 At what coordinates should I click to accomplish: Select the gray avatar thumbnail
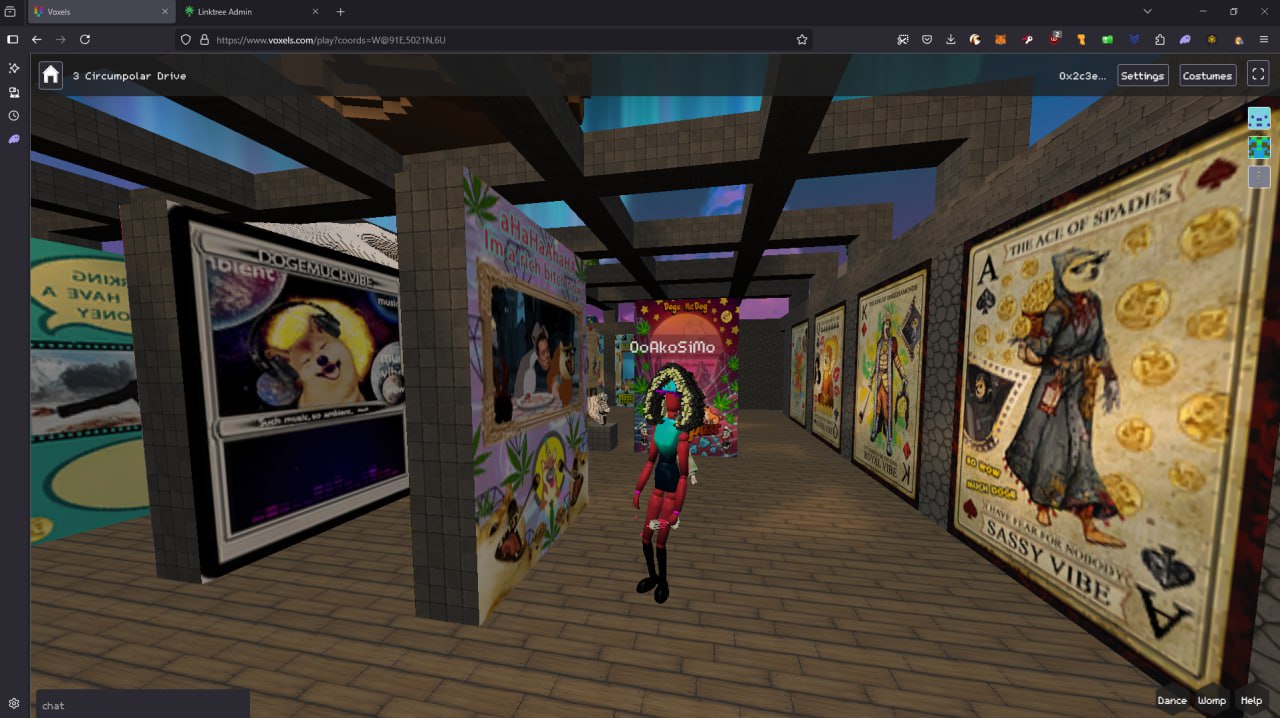click(x=1259, y=177)
